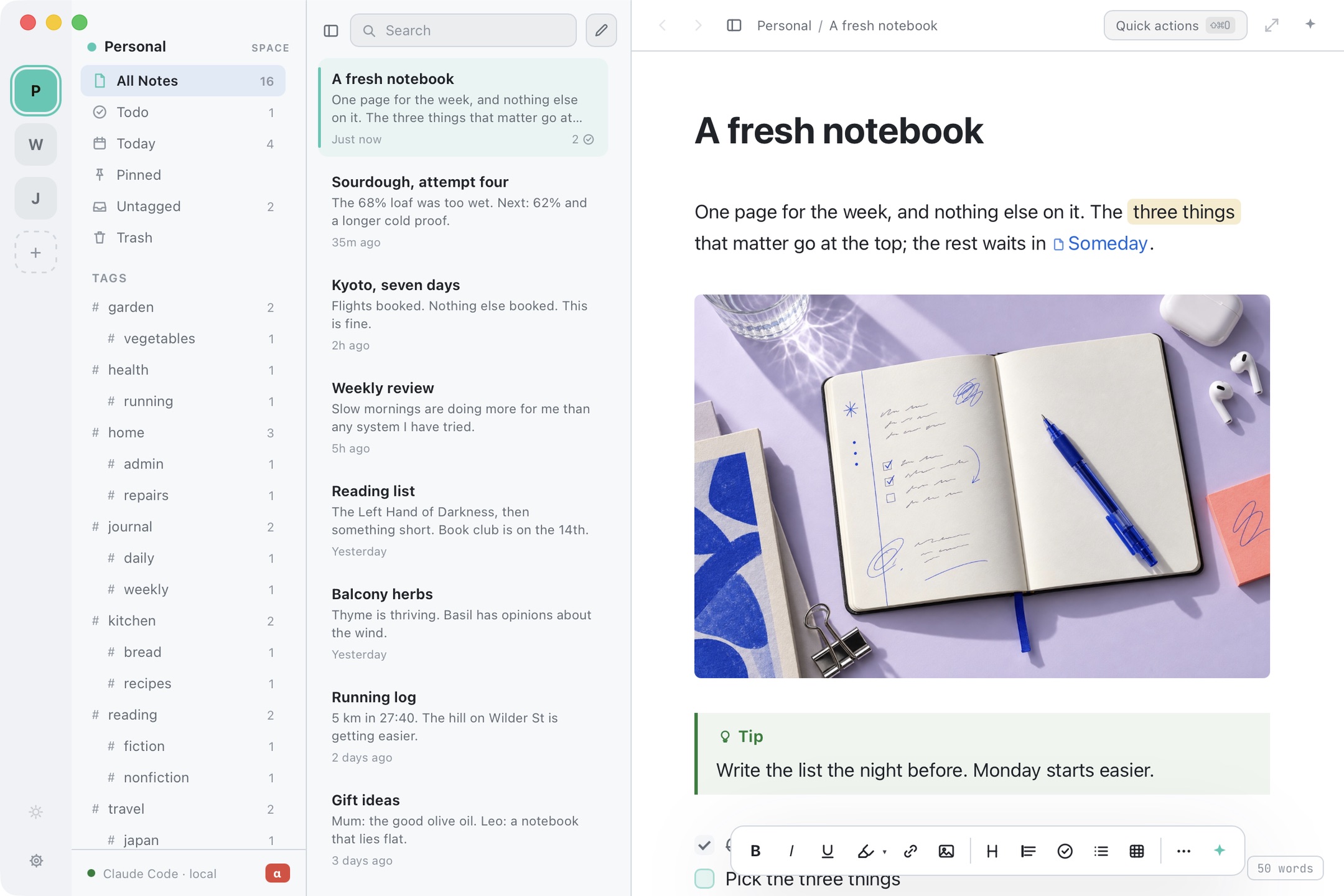Open the notebook photo in the note
1344x896 pixels.
click(982, 486)
